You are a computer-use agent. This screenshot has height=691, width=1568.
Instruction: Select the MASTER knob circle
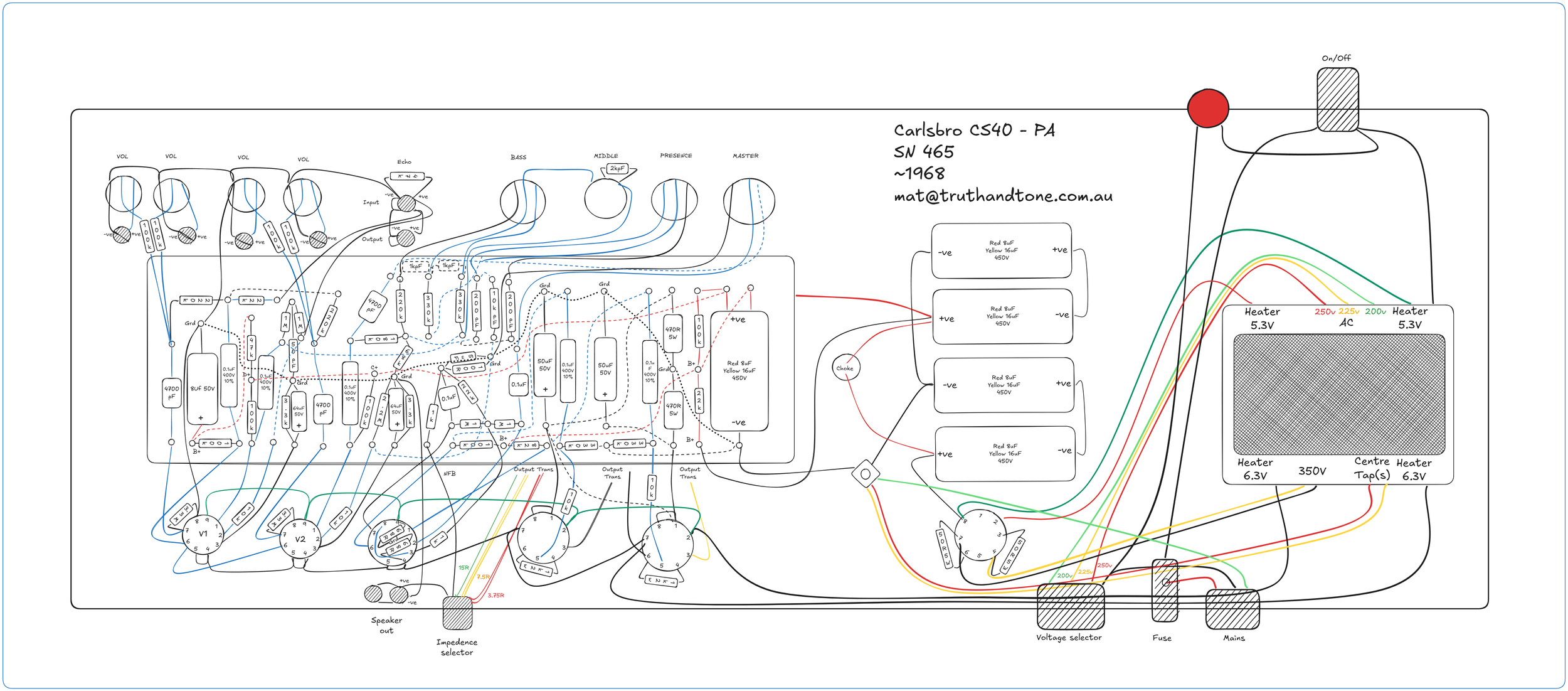tap(749, 201)
